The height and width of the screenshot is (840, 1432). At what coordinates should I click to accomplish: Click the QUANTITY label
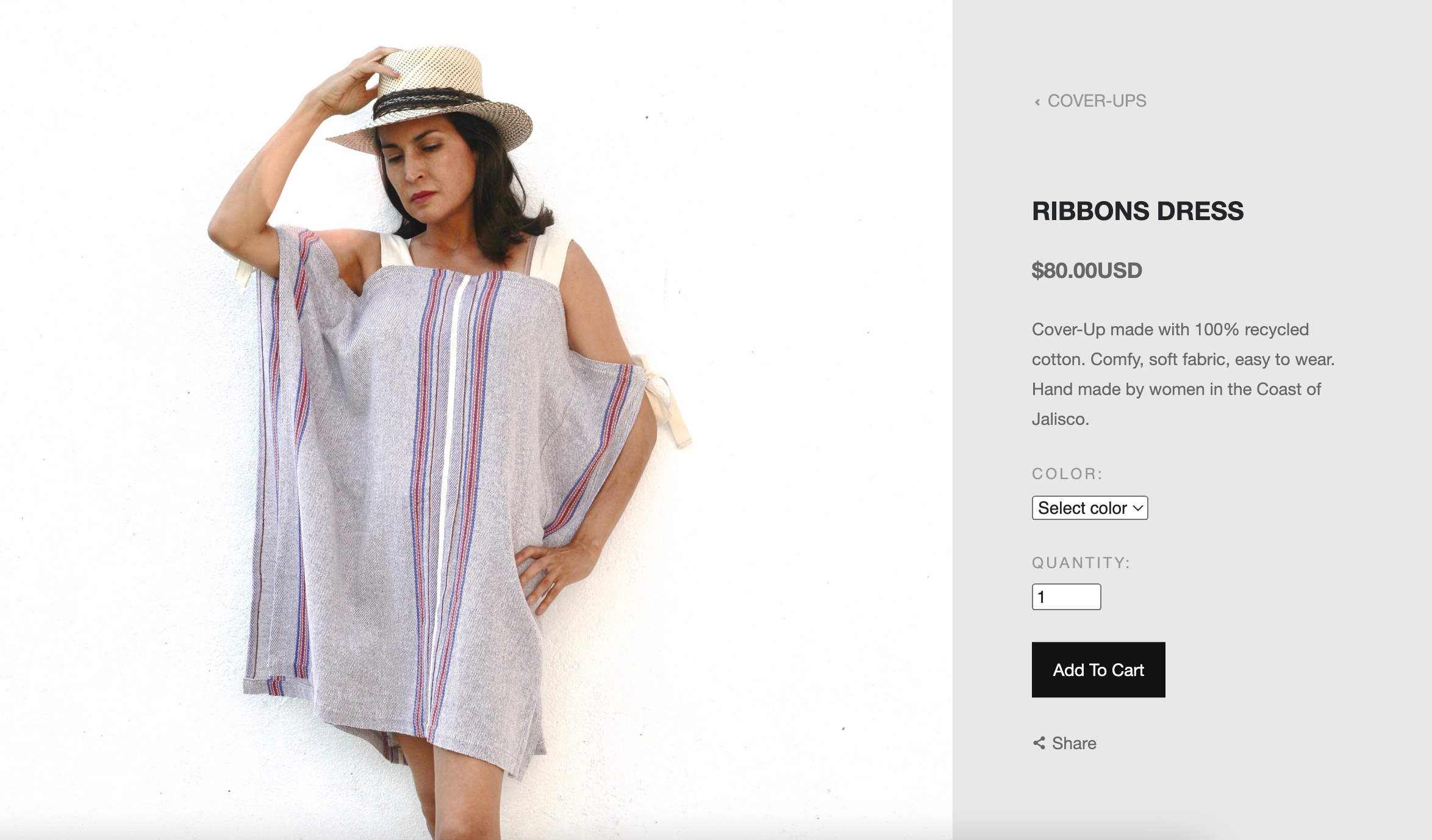coord(1081,563)
